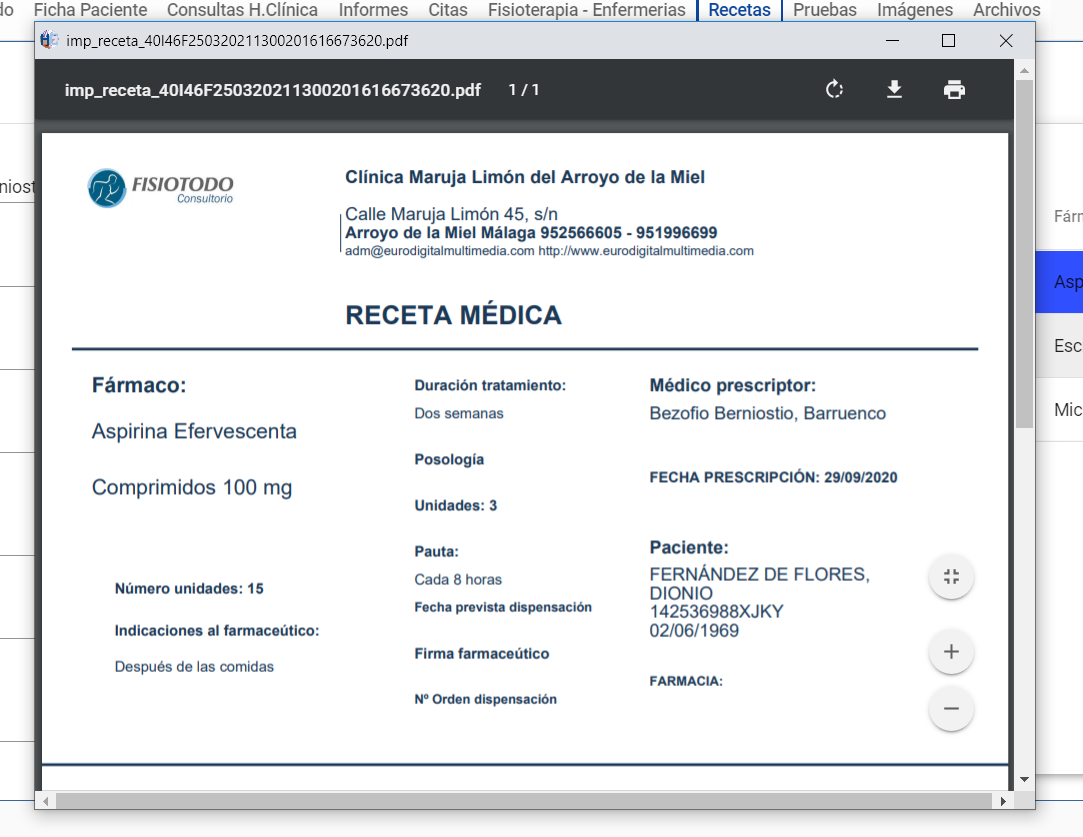Screen dimensions: 1083x837
Task: Select the Pruebas tab
Action: click(824, 11)
